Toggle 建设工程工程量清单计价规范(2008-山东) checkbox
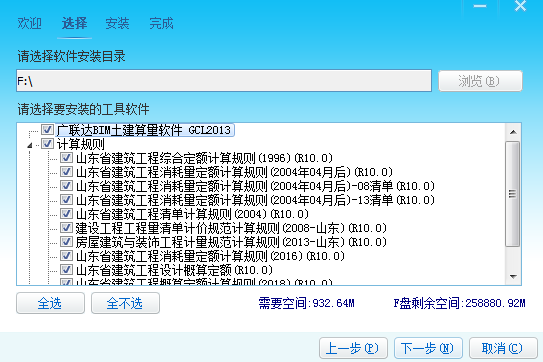The width and height of the screenshot is (543, 362). [66, 228]
